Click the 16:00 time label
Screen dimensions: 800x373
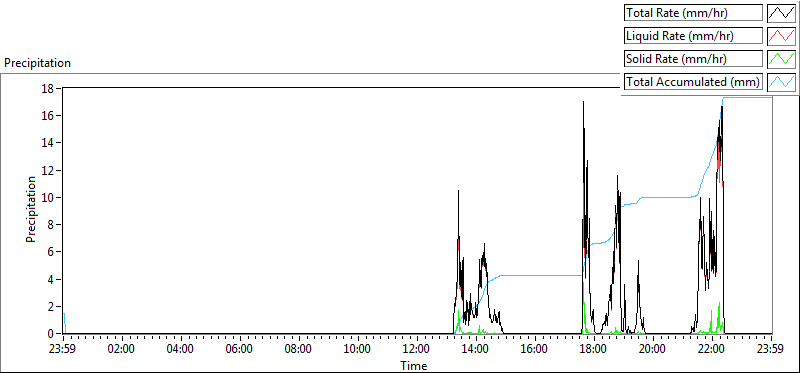(x=535, y=350)
